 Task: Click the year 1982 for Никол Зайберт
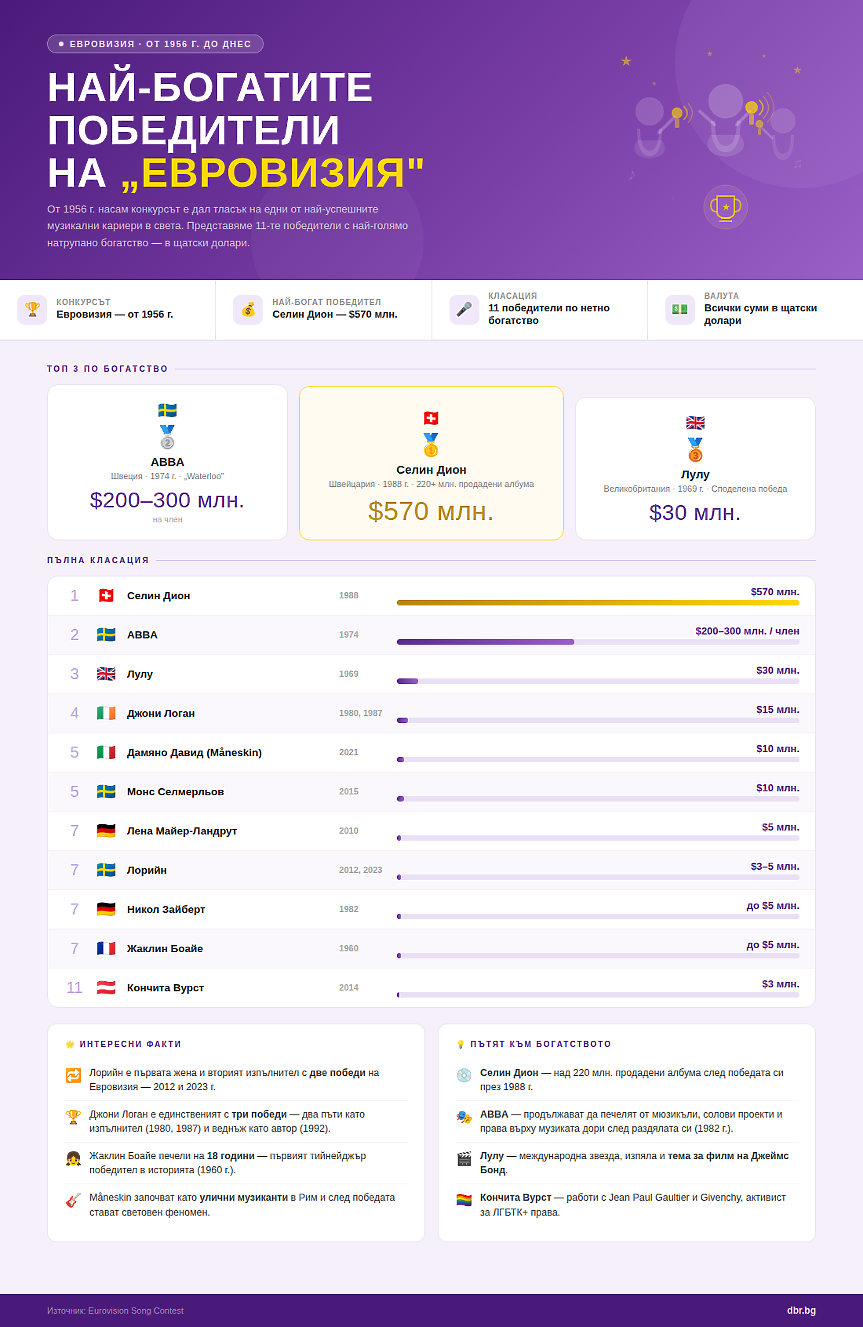[349, 909]
